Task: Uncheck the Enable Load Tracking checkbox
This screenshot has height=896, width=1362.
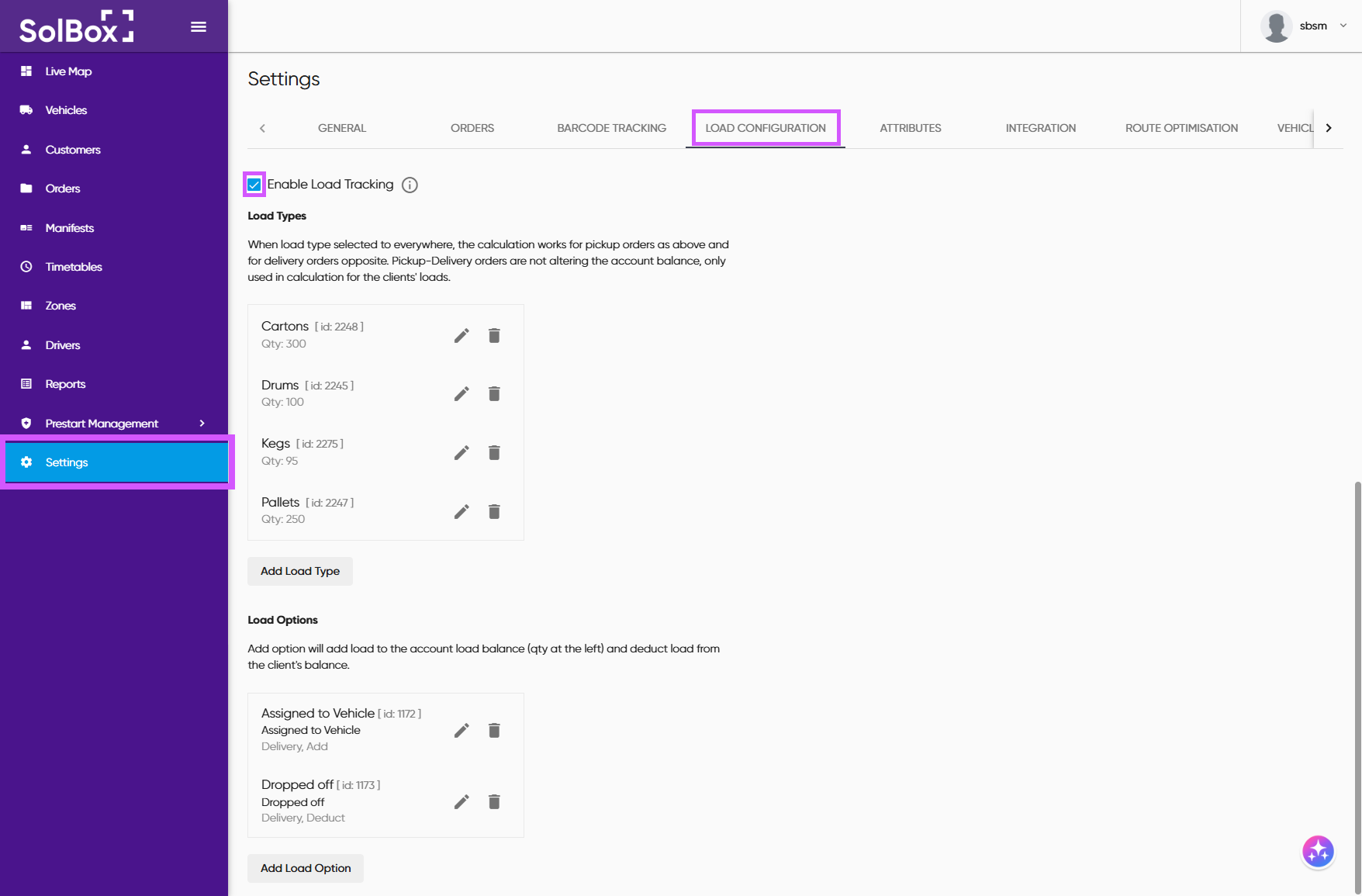Action: tap(254, 185)
